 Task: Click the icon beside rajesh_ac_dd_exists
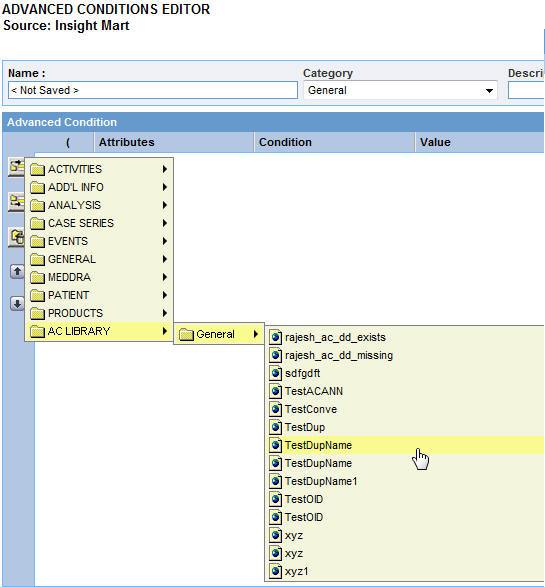(275, 337)
